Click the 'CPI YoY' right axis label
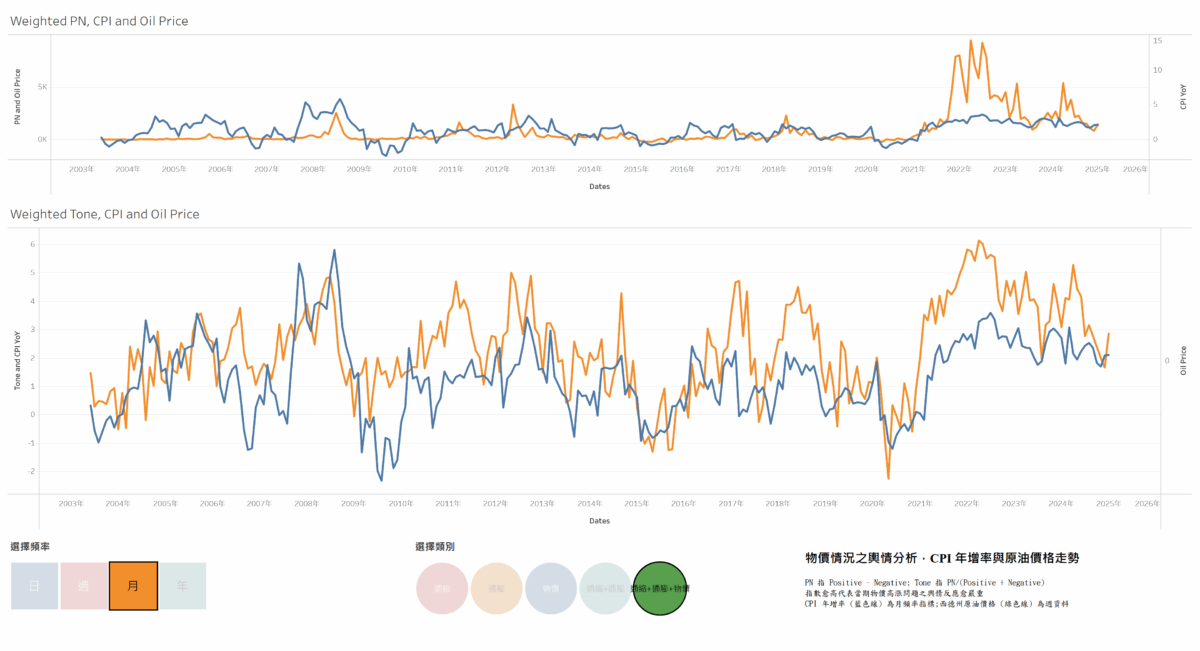The image size is (1200, 651). click(1184, 95)
